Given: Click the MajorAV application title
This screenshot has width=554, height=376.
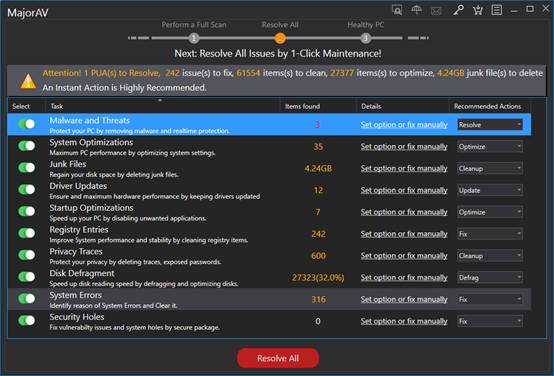Looking at the screenshot, I should point(28,13).
